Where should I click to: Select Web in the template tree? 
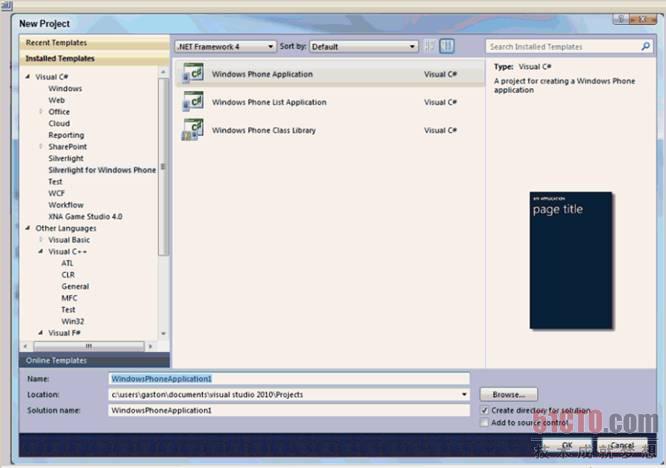point(56,100)
